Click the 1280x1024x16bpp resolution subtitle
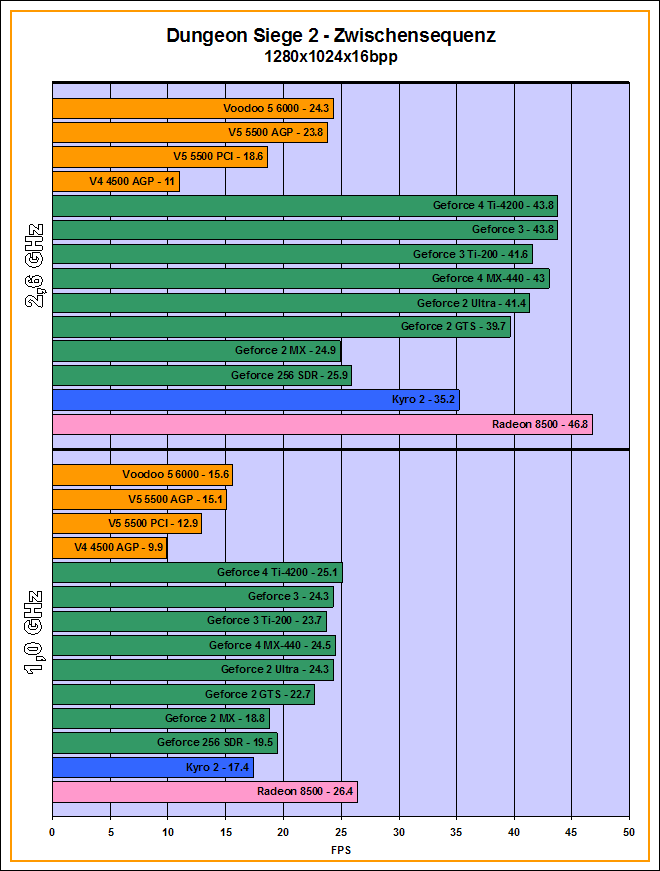Screen dimensions: 660x871 pyautogui.click(x=330, y=57)
